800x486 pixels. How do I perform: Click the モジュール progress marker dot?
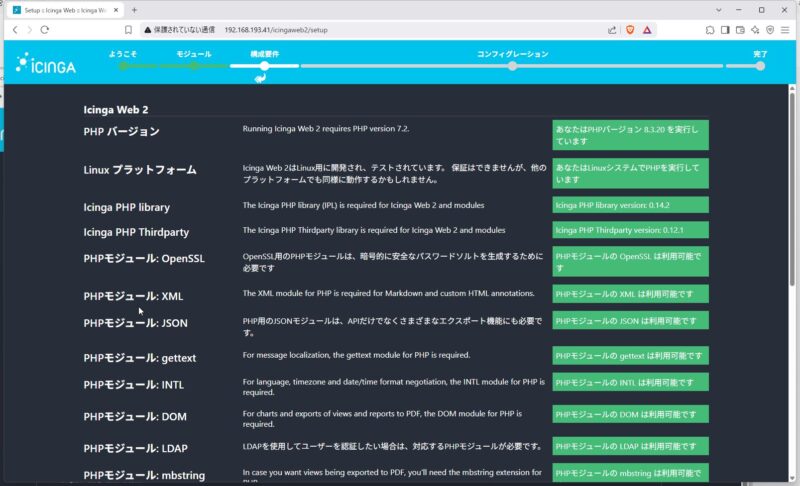coord(194,66)
